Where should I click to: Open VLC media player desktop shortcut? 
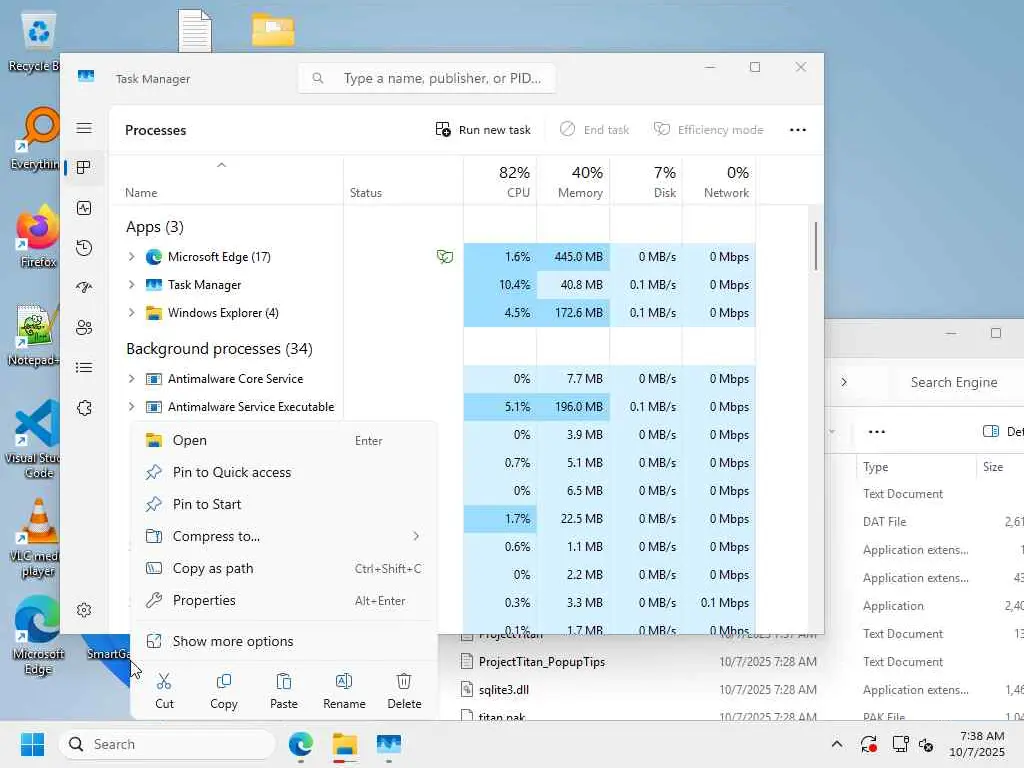click(x=38, y=538)
